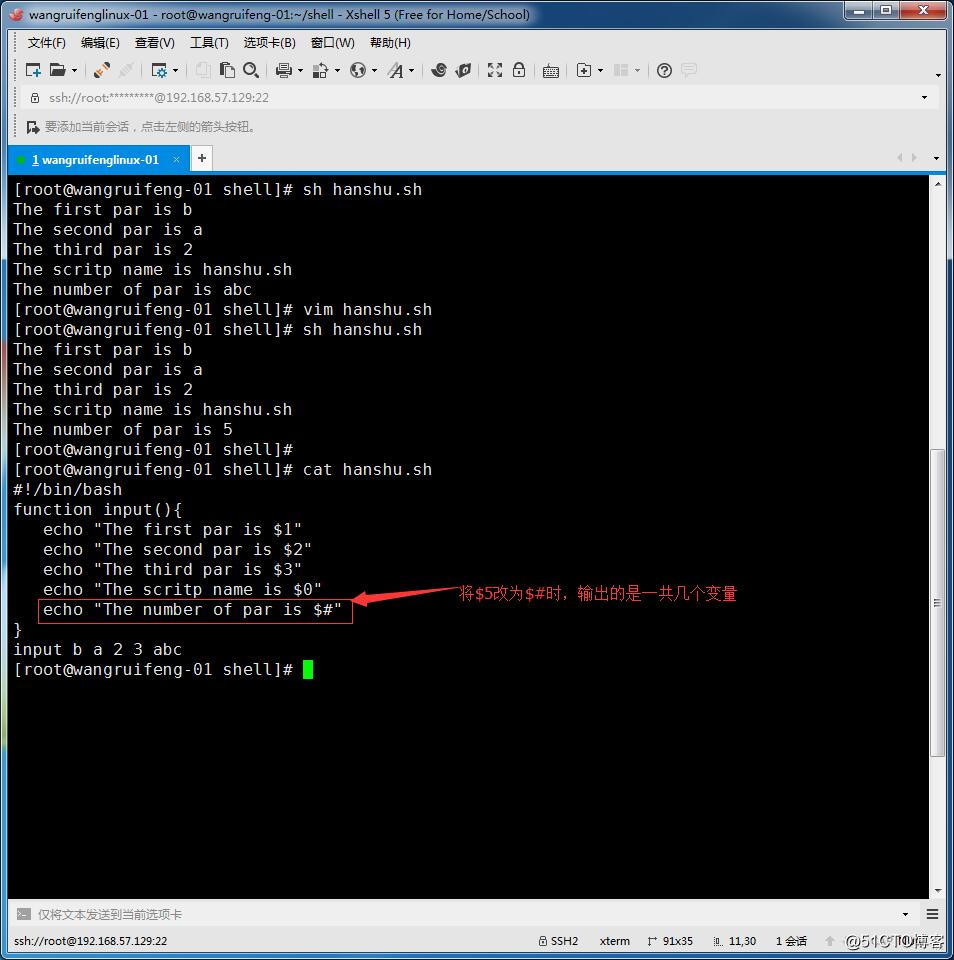
Task: Click the terminal scrollbar down arrow
Action: pyautogui.click(x=937, y=891)
